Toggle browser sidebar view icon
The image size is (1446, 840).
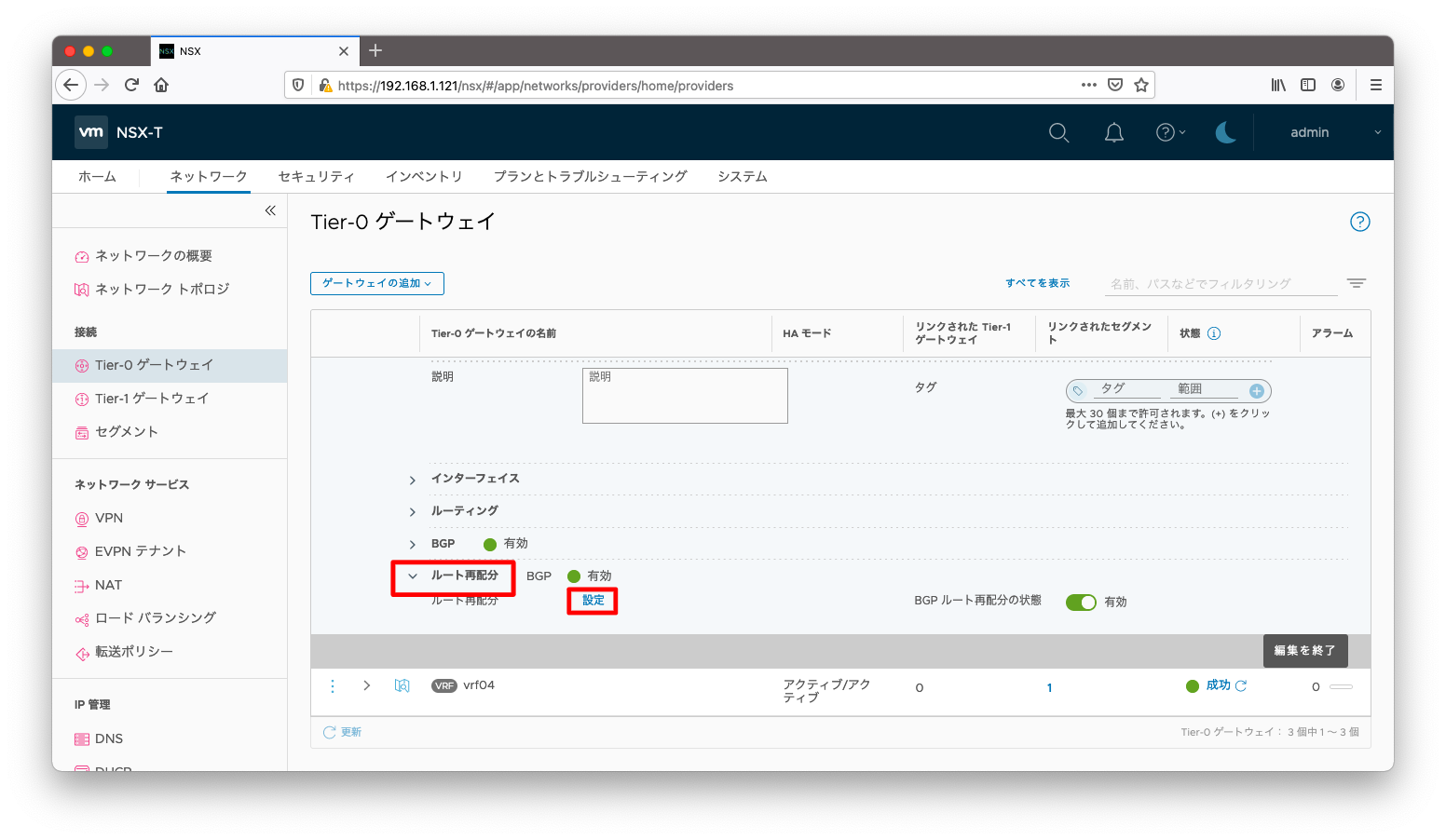(x=1308, y=85)
